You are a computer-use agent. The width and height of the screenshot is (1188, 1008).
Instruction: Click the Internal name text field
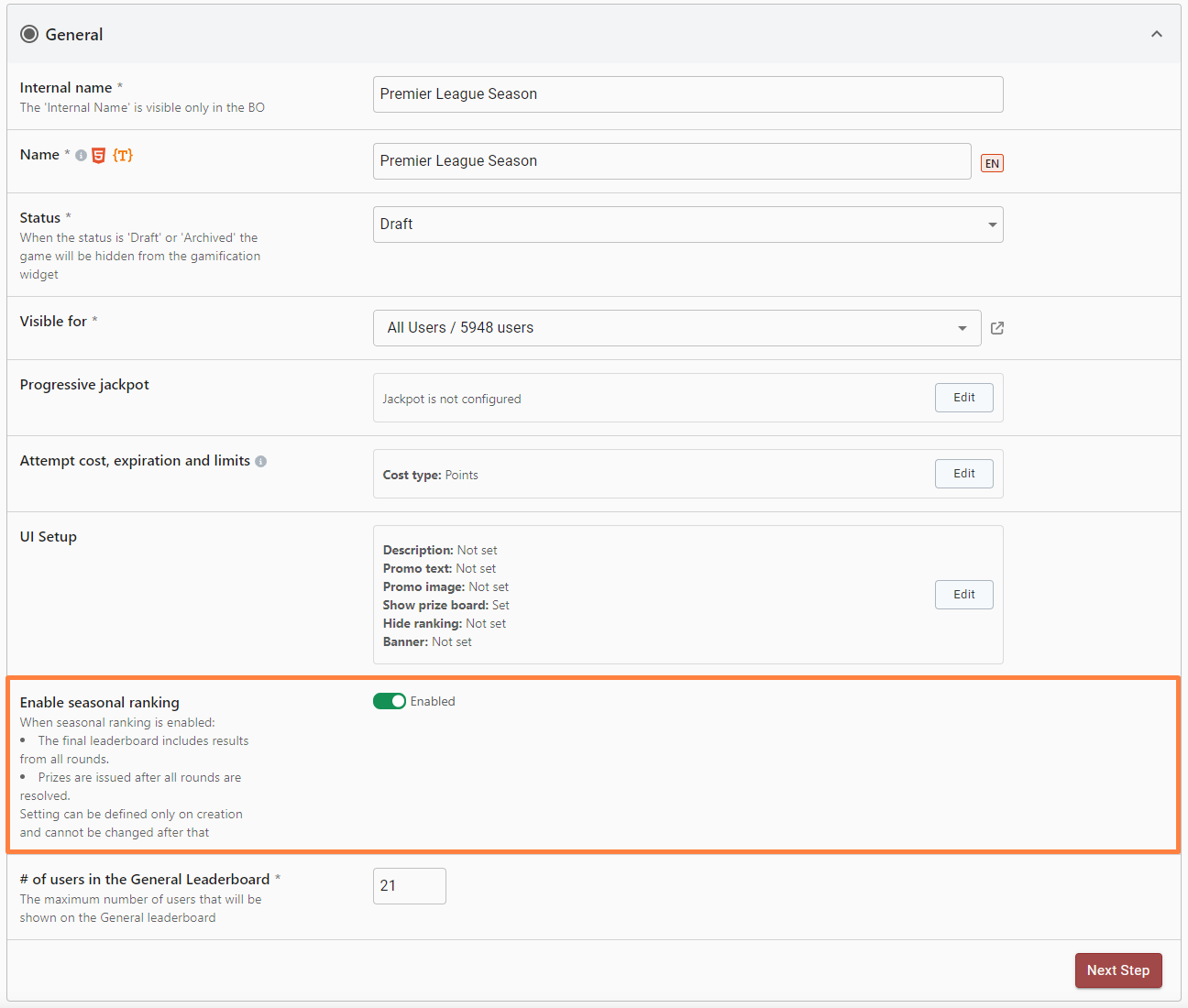pyautogui.click(x=687, y=94)
